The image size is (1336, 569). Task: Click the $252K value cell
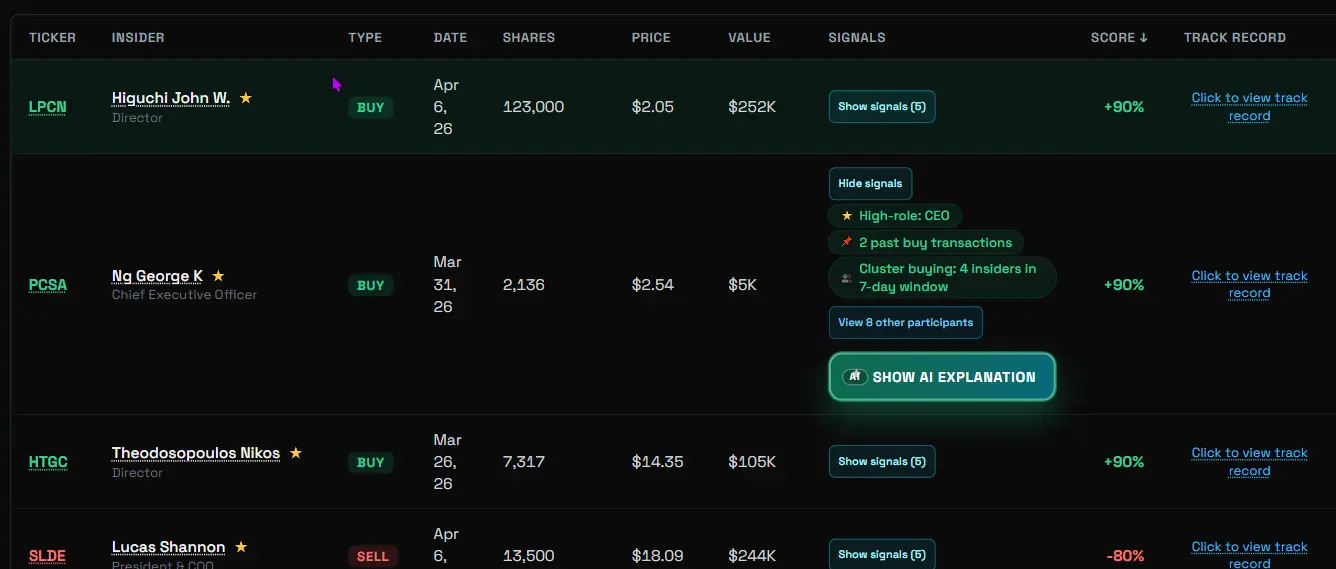tap(752, 107)
